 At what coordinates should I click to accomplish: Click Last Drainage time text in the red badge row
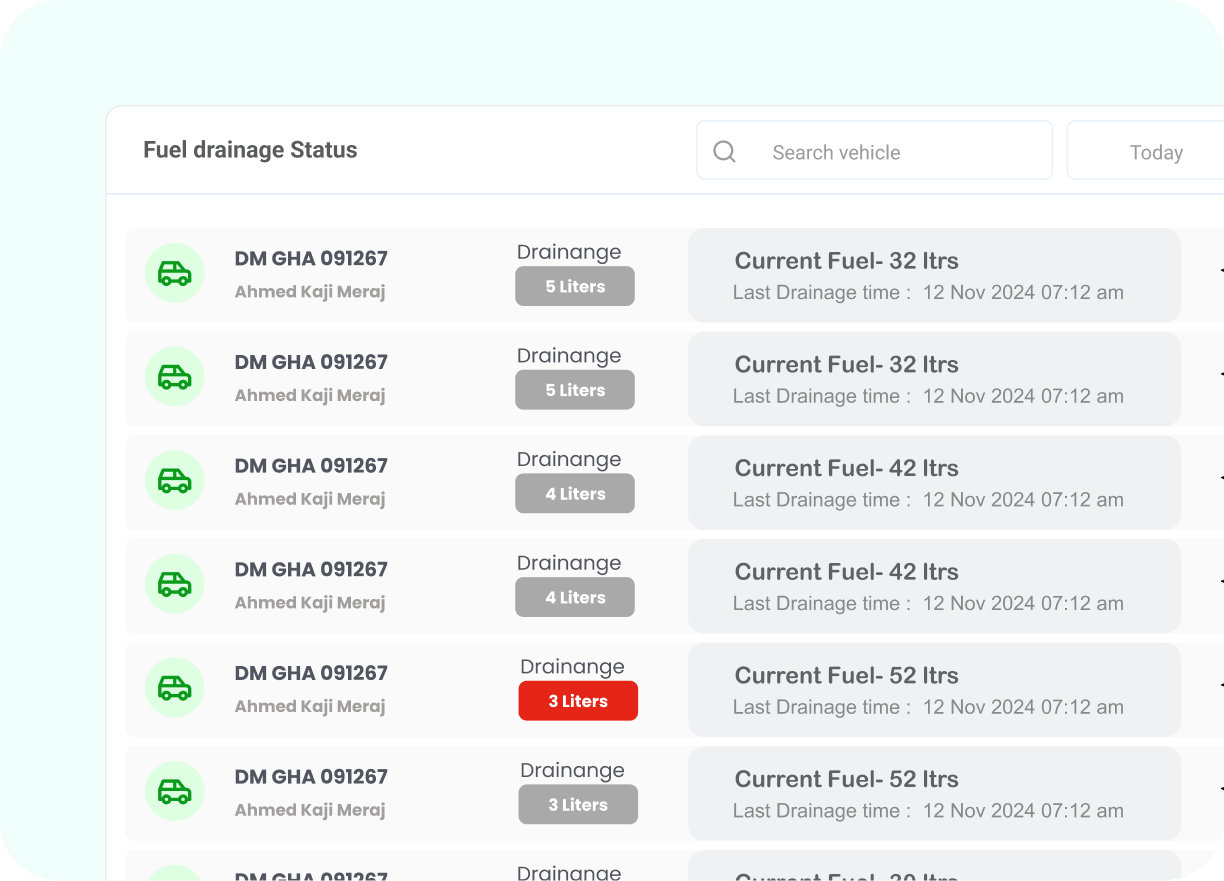(x=928, y=707)
